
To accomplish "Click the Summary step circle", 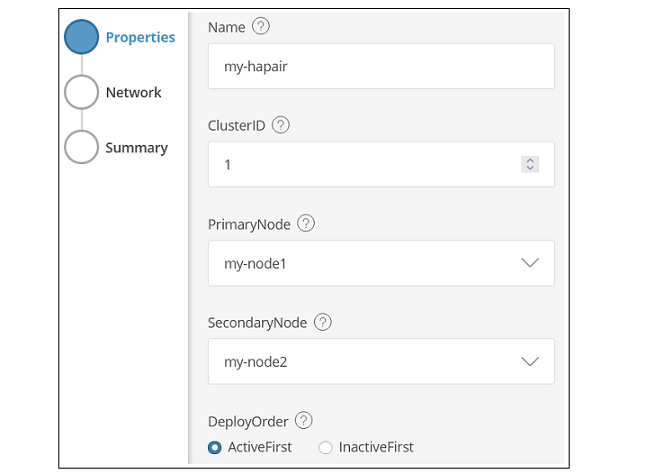I will [x=81, y=147].
